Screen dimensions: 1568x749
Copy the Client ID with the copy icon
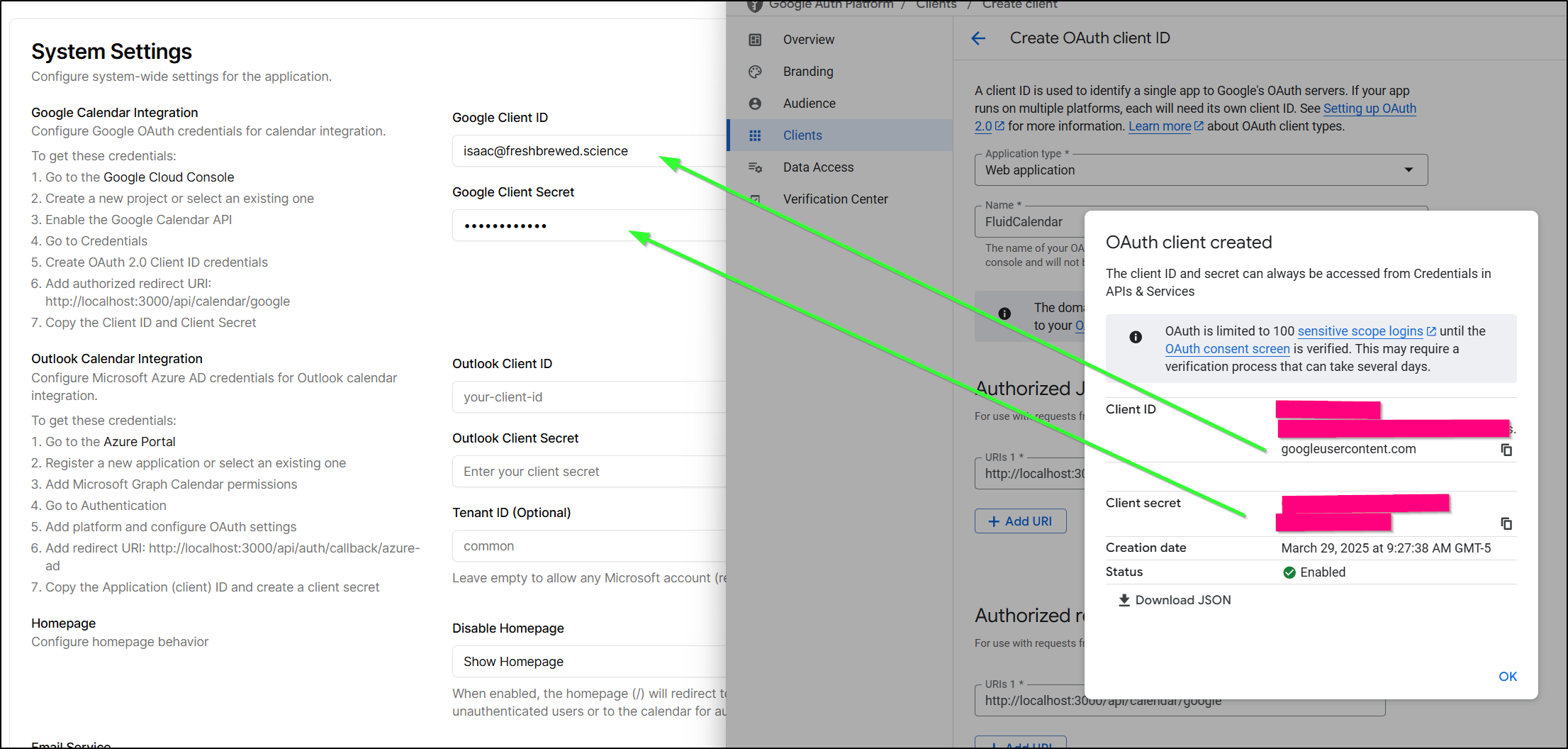1506,450
